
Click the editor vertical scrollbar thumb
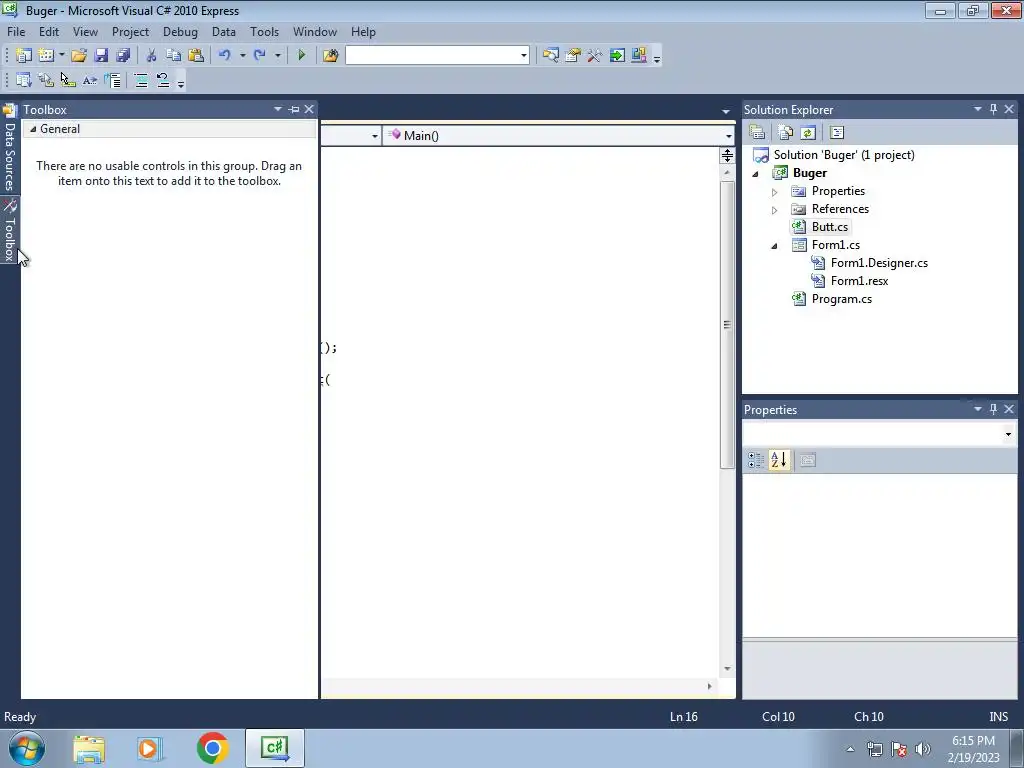(727, 325)
